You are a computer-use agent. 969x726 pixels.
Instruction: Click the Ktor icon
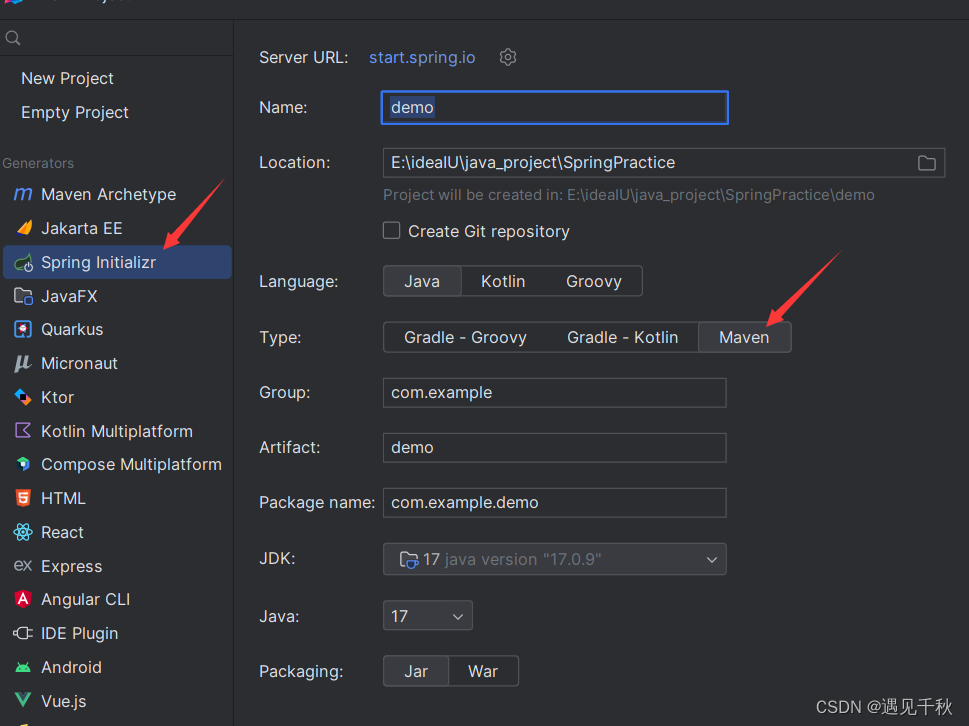click(x=23, y=397)
